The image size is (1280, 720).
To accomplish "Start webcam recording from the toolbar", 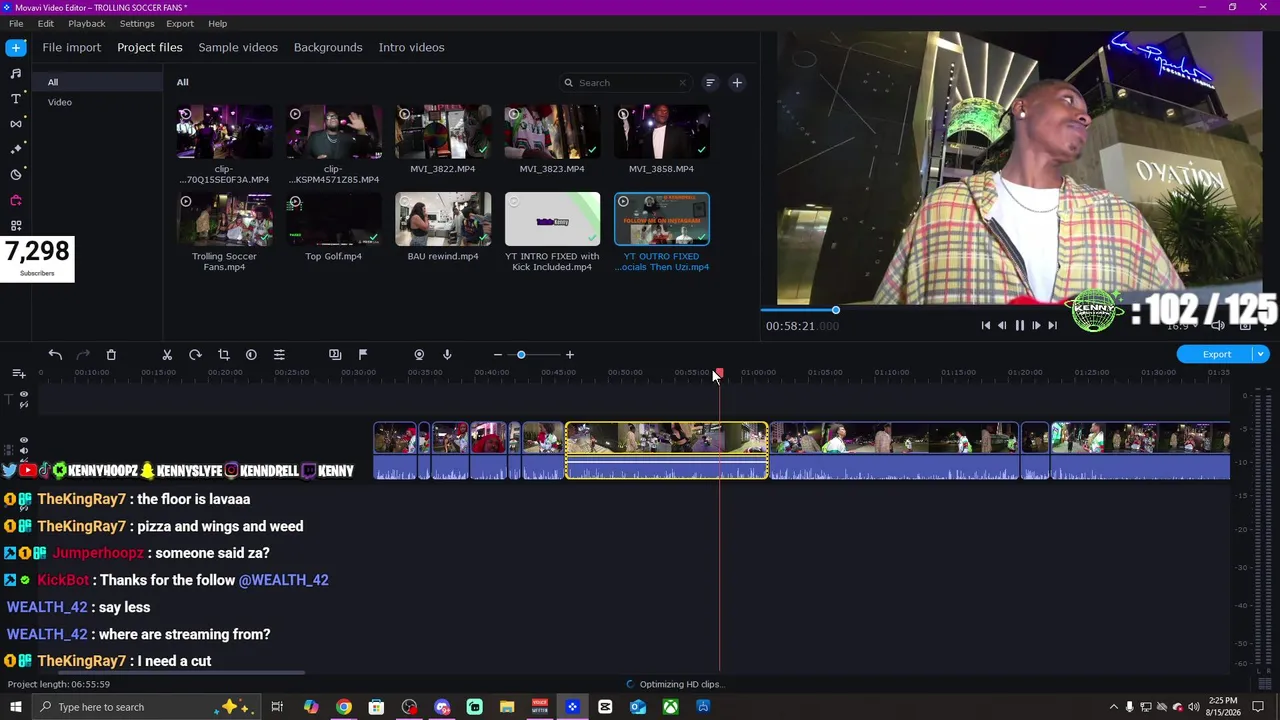I will pos(419,355).
